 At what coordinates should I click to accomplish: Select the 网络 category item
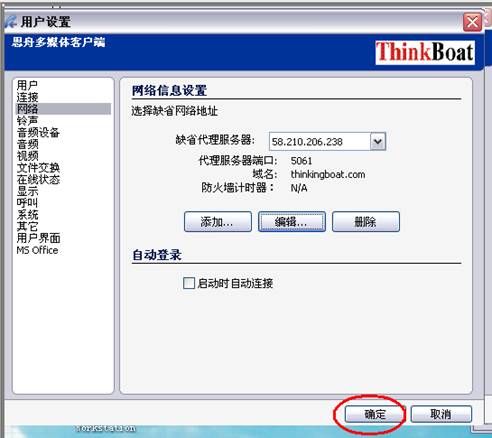(x=63, y=109)
